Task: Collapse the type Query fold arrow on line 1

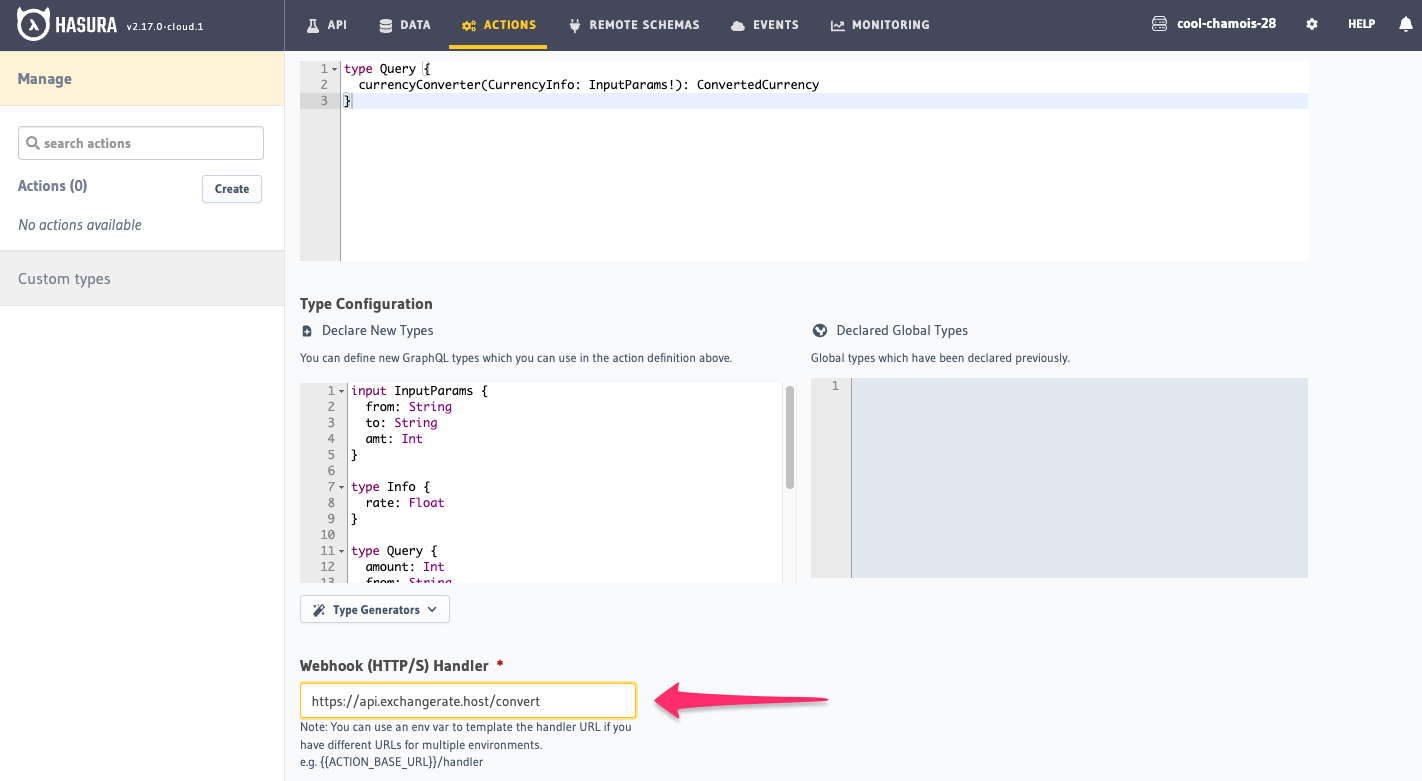Action: (x=334, y=69)
